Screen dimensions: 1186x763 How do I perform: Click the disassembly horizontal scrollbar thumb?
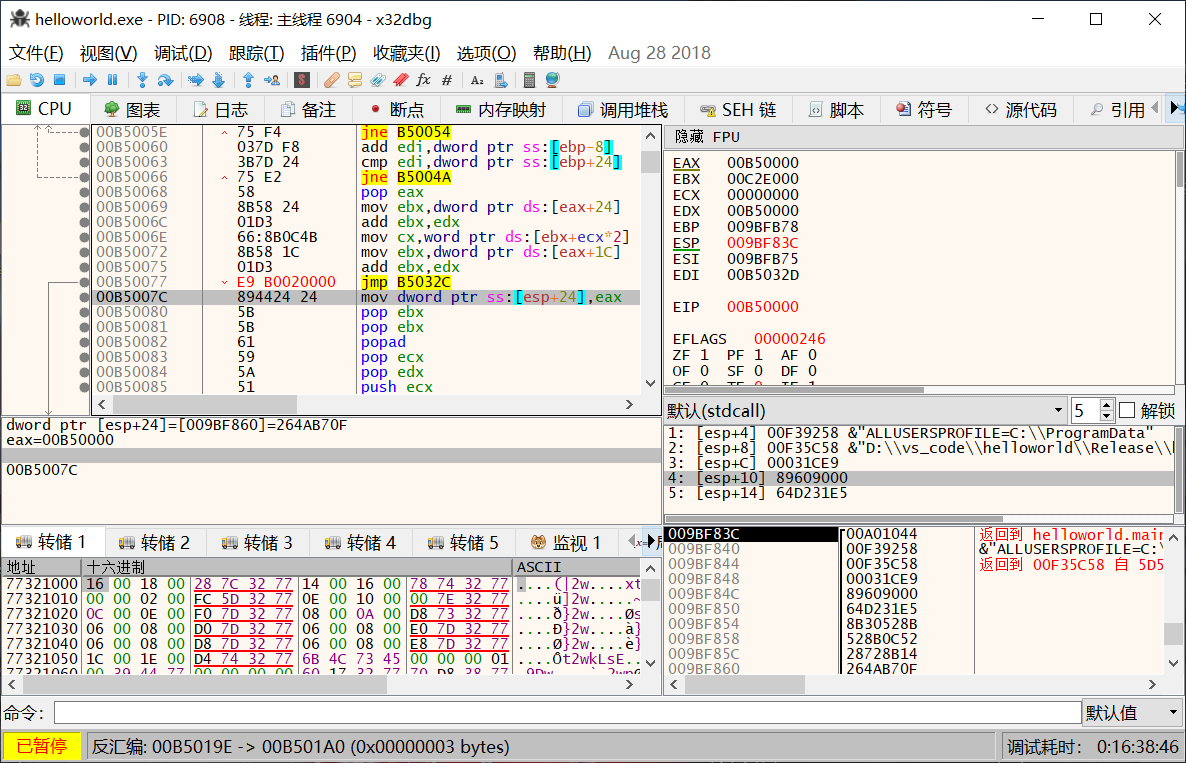[x=203, y=405]
